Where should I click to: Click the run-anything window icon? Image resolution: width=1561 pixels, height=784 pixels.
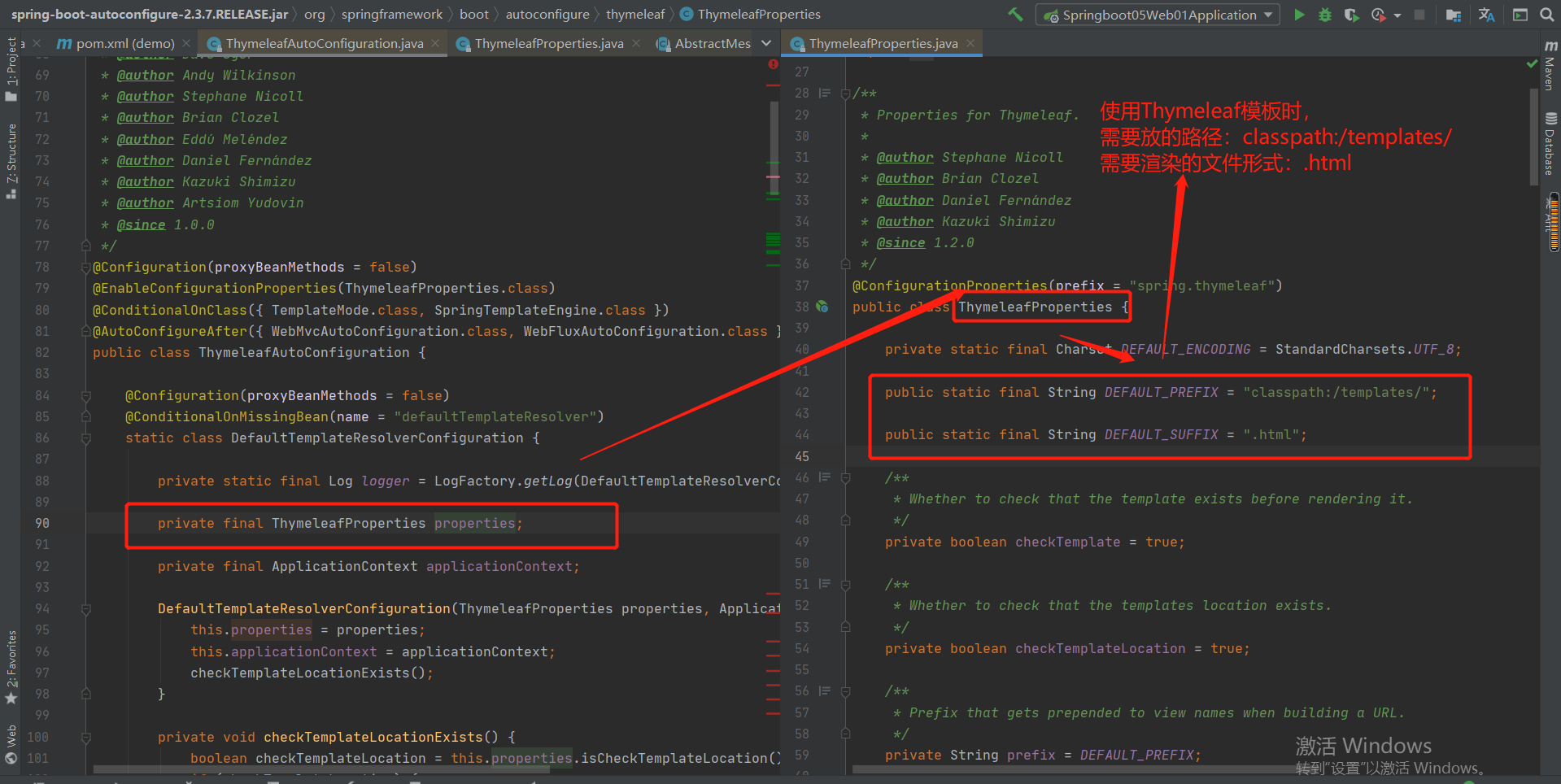click(1520, 15)
